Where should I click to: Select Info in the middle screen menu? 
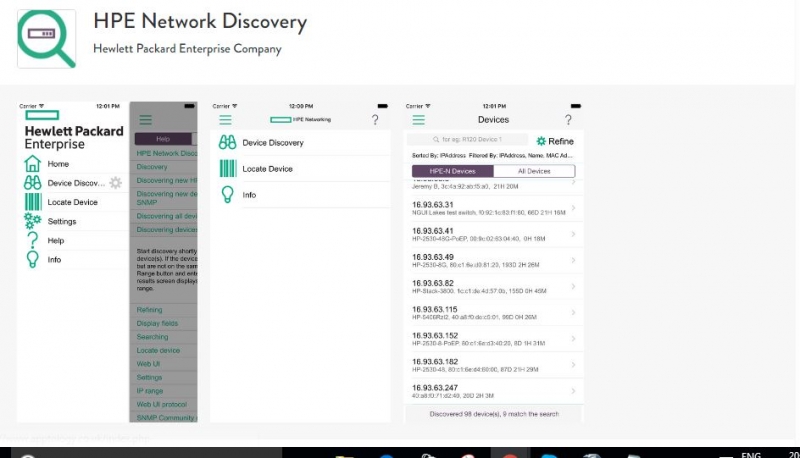249,195
